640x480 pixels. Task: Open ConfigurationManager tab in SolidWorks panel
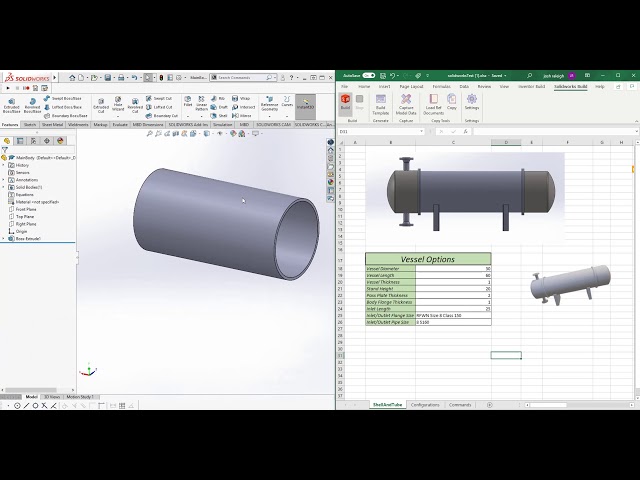(x=33, y=141)
